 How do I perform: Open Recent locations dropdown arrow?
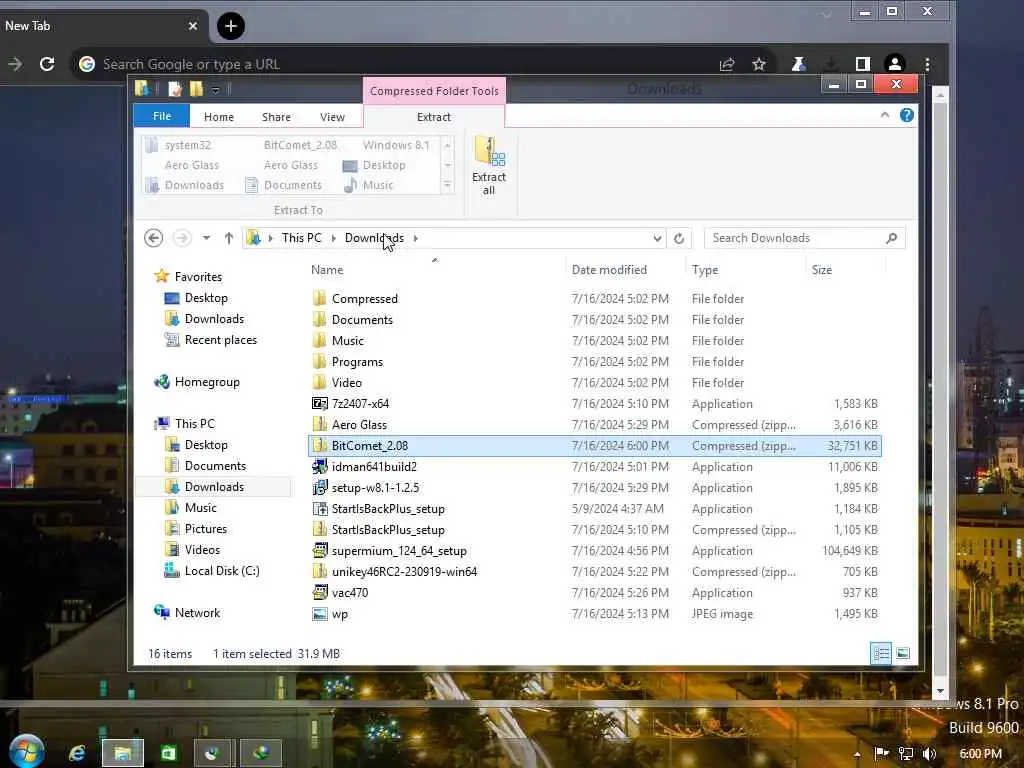click(206, 238)
